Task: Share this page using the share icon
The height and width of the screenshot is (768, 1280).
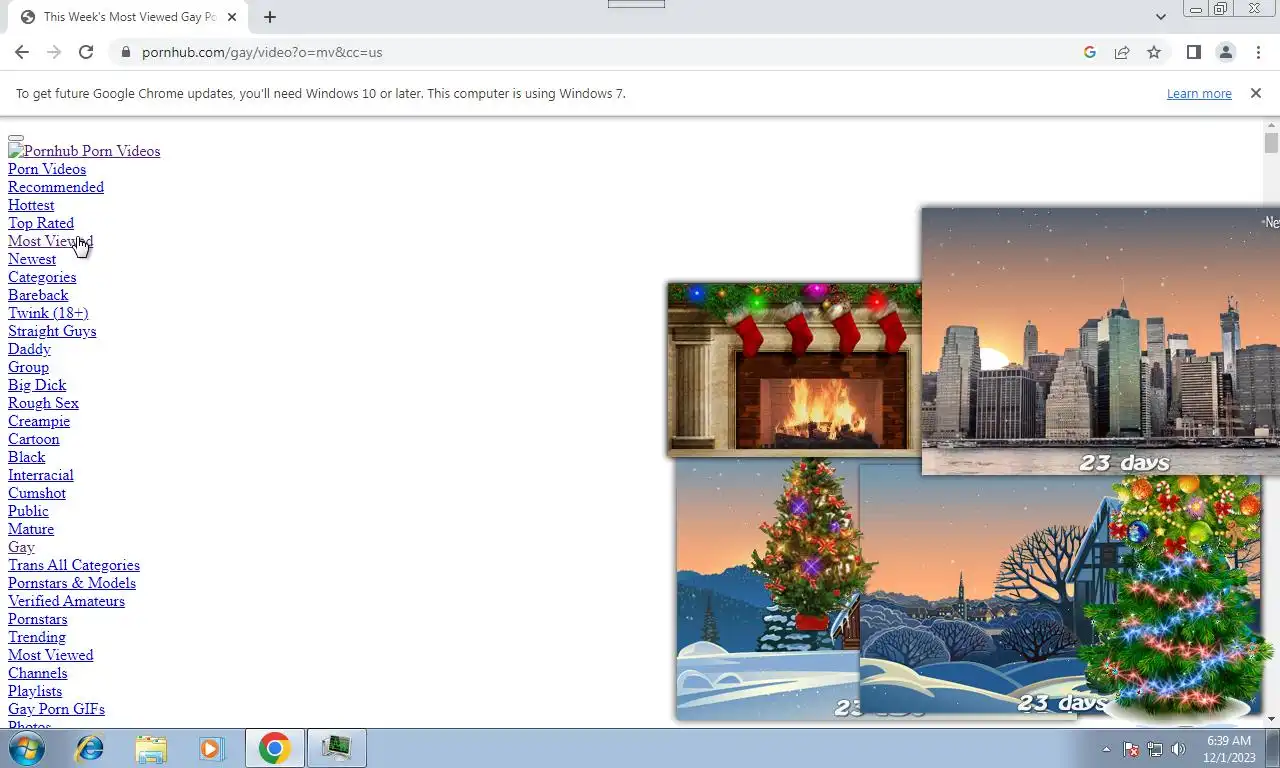Action: 1122,52
